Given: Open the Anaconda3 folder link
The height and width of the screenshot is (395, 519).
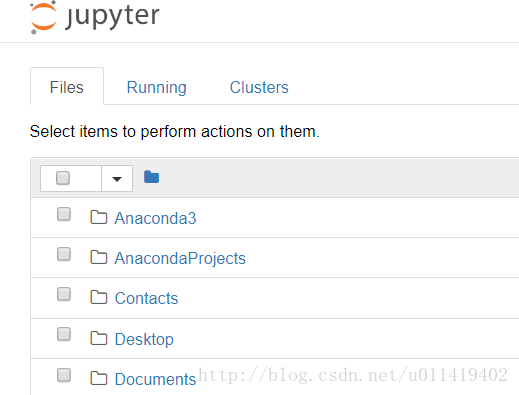Looking at the screenshot, I should click(x=155, y=218).
